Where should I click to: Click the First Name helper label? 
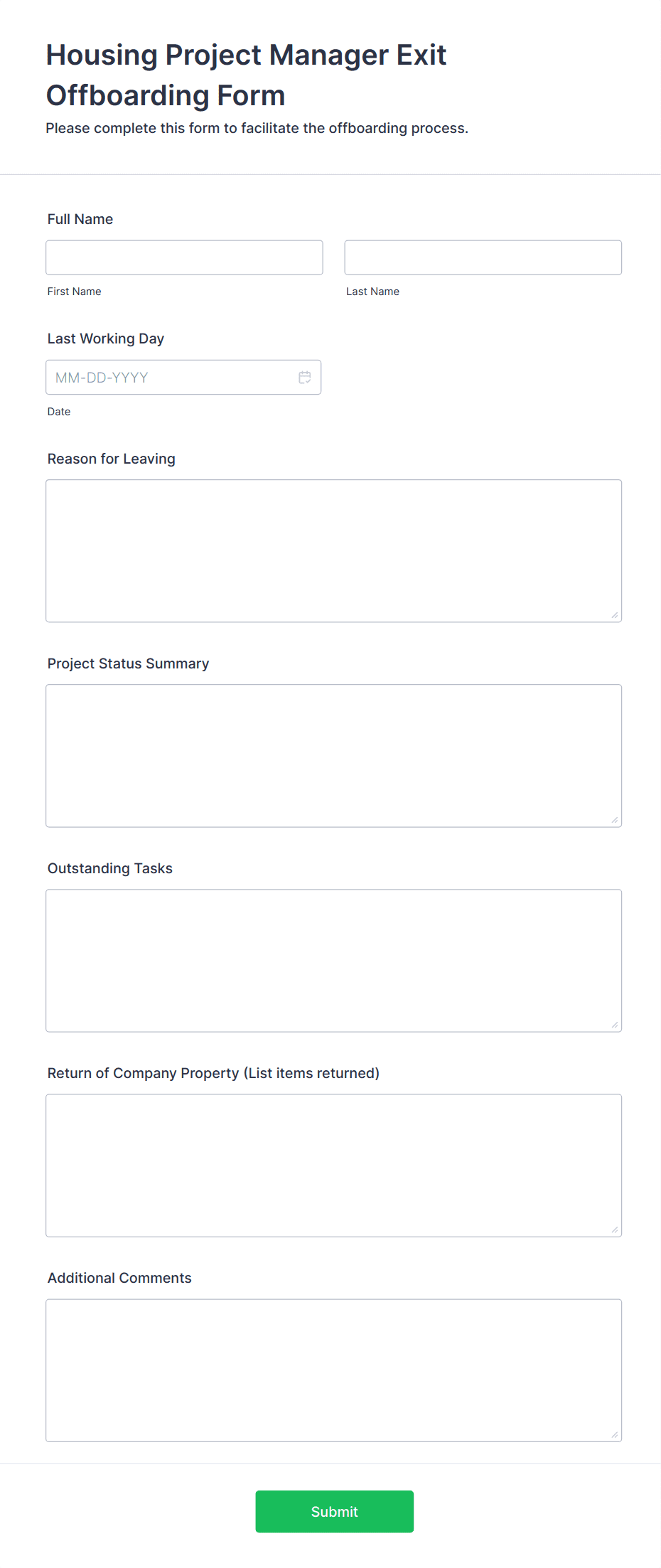[74, 291]
